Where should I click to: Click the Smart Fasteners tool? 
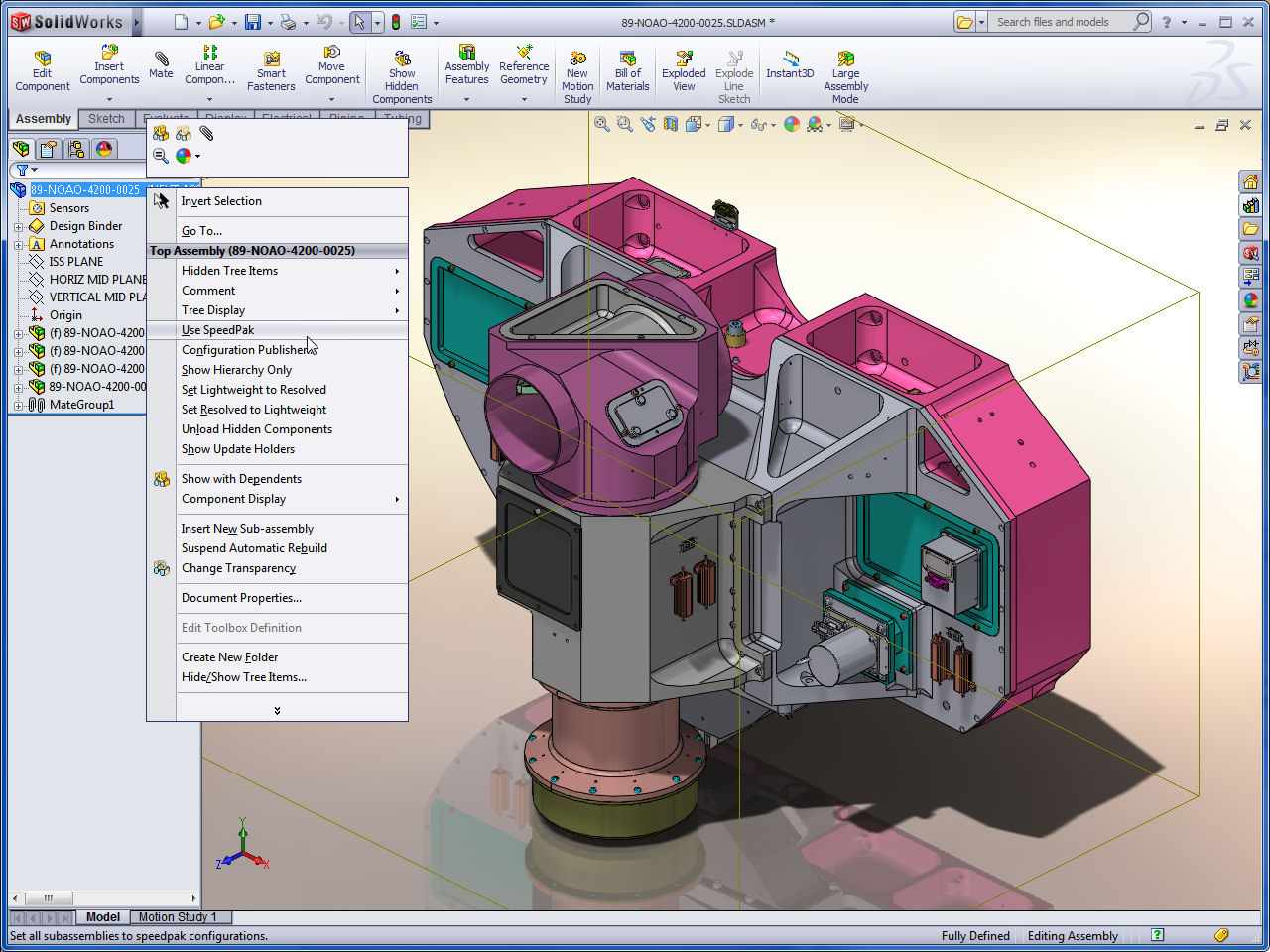[271, 71]
